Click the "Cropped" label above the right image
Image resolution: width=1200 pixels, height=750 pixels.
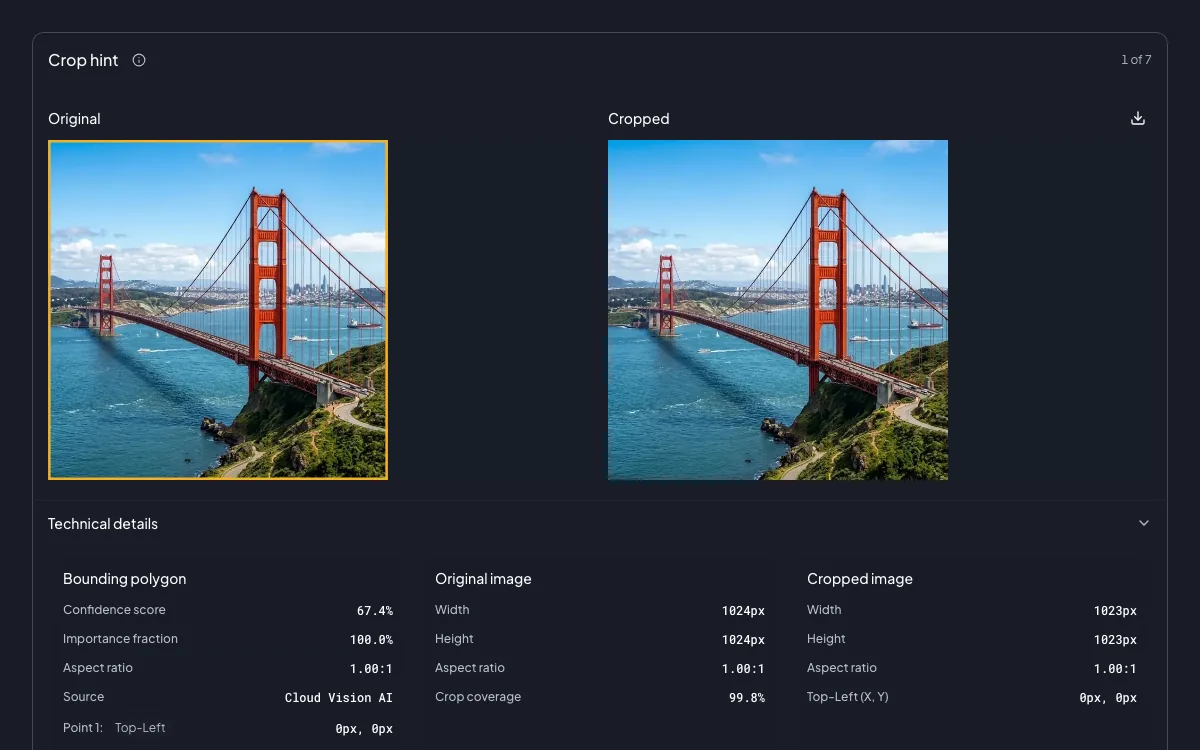coord(639,119)
